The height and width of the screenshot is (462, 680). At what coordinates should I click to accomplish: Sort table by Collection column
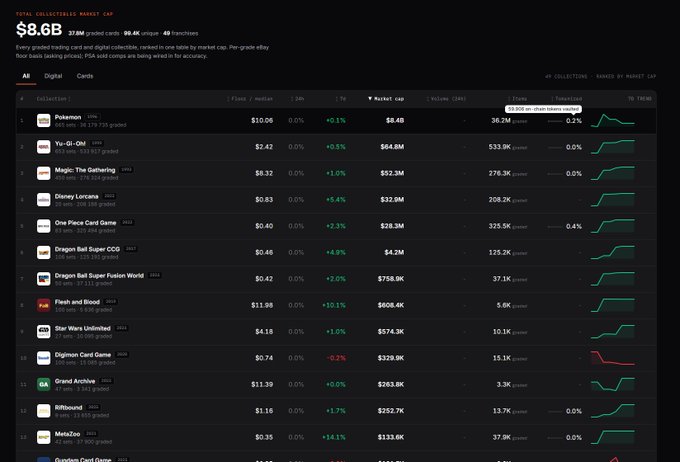[x=53, y=99]
